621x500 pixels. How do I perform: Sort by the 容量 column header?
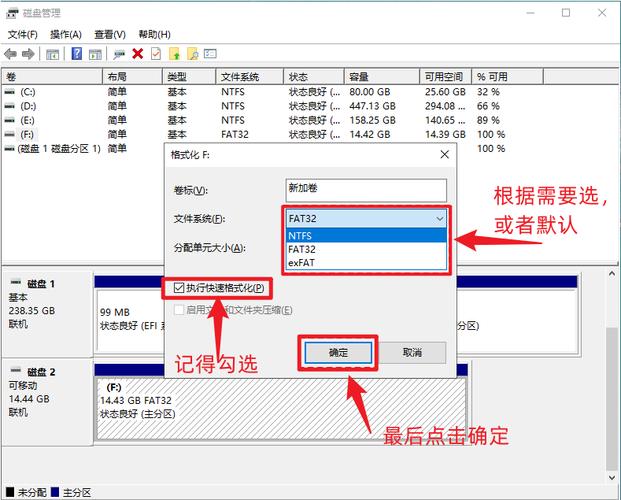tap(382, 76)
